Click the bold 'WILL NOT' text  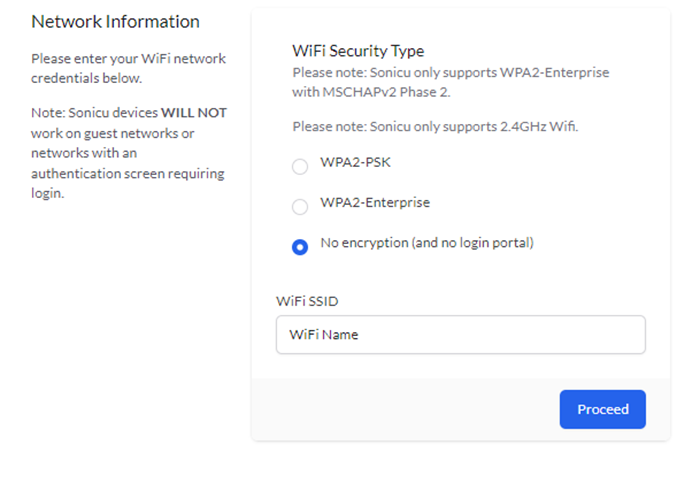pos(194,113)
